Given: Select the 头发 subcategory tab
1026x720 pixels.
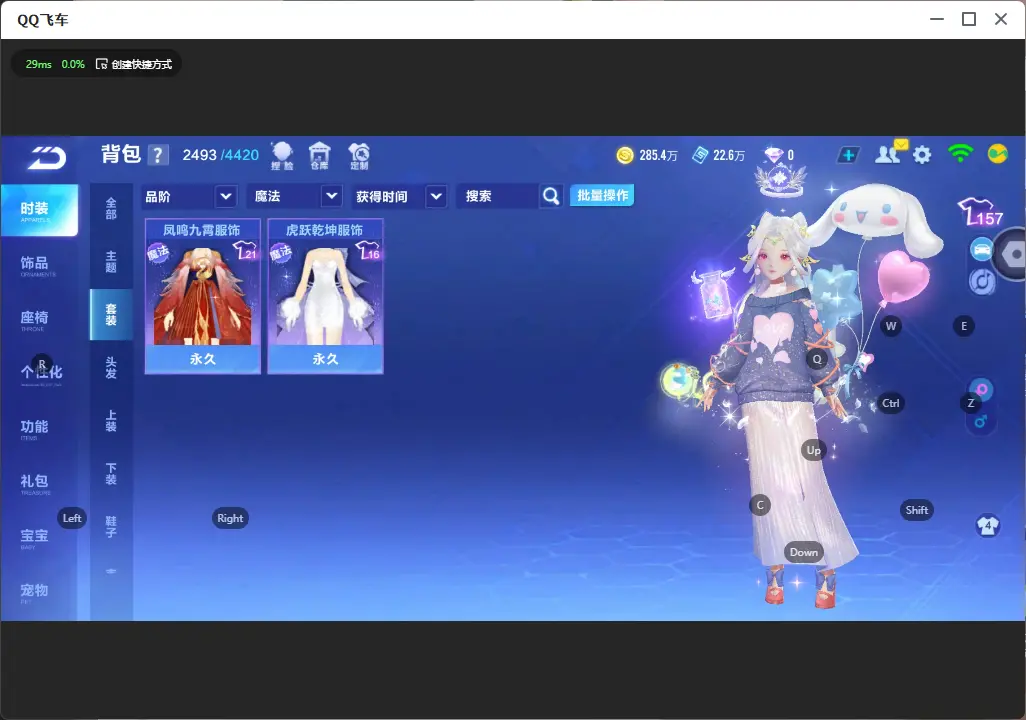Looking at the screenshot, I should [111, 368].
